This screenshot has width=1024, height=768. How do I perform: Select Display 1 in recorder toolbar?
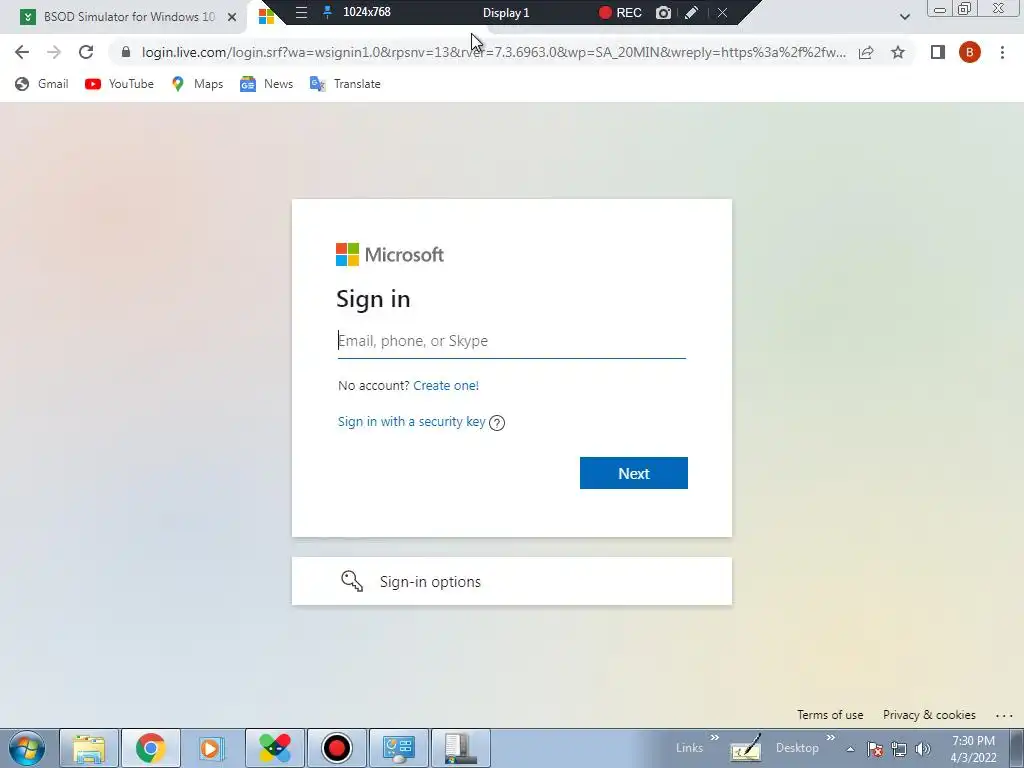tap(506, 12)
